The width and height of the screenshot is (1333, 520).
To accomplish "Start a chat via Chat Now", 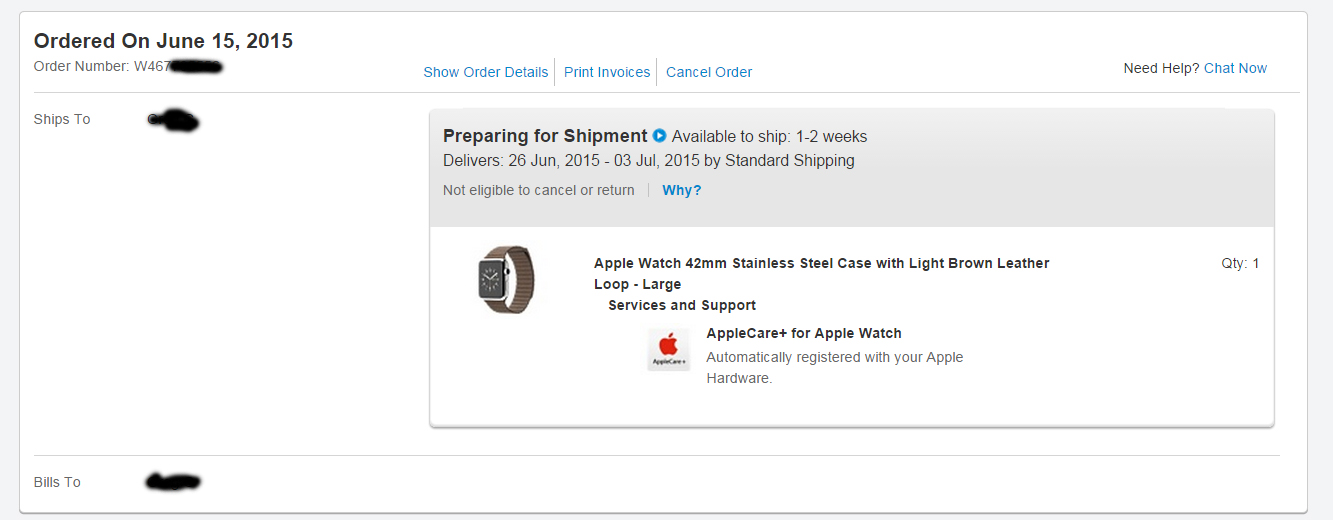I will [x=1235, y=68].
